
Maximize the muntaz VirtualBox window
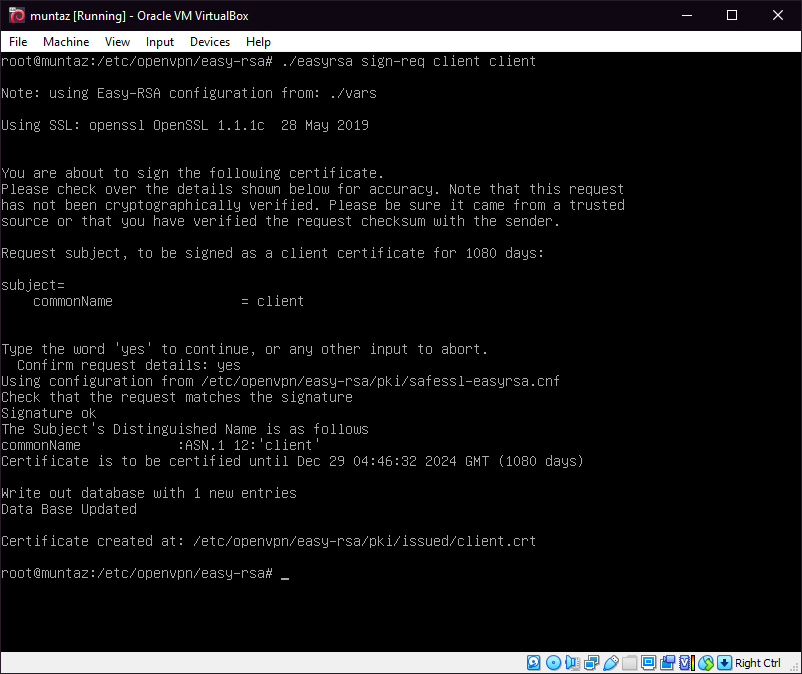coord(732,15)
